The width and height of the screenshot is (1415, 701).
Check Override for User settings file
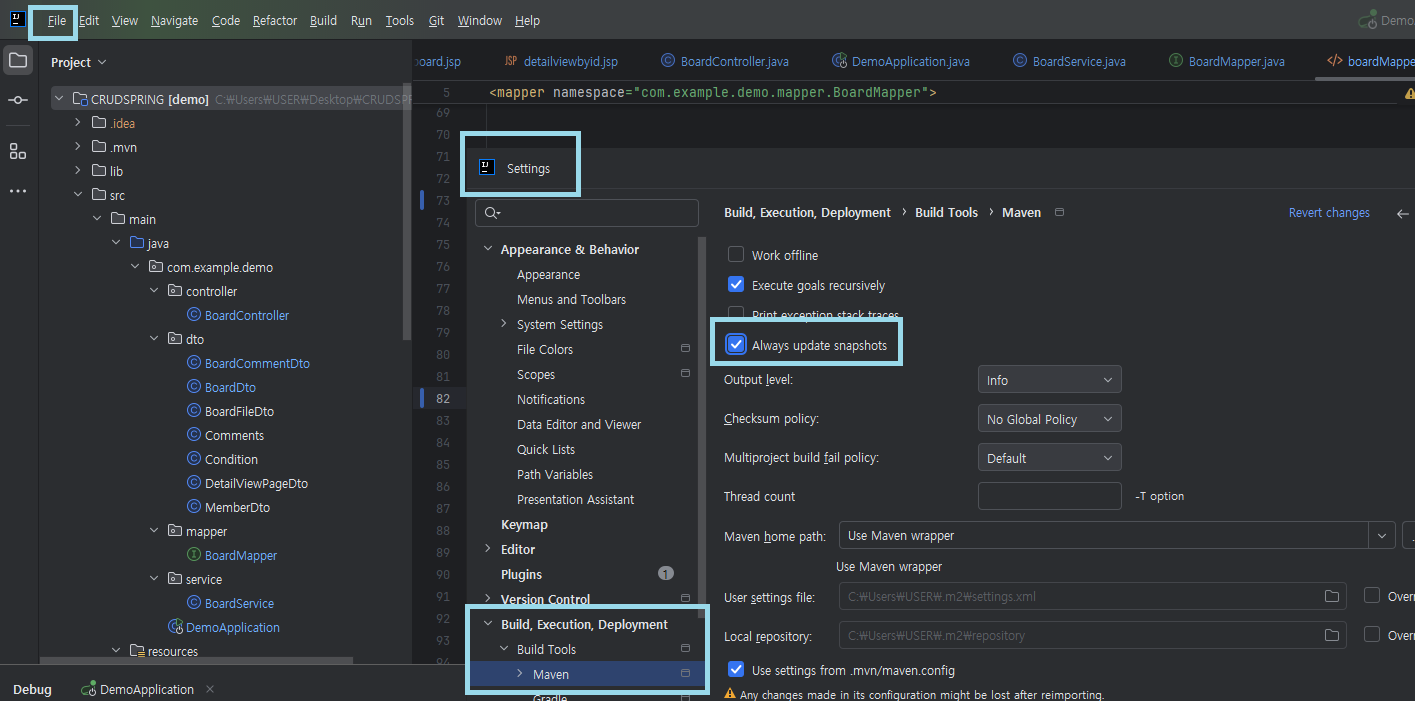[1372, 596]
